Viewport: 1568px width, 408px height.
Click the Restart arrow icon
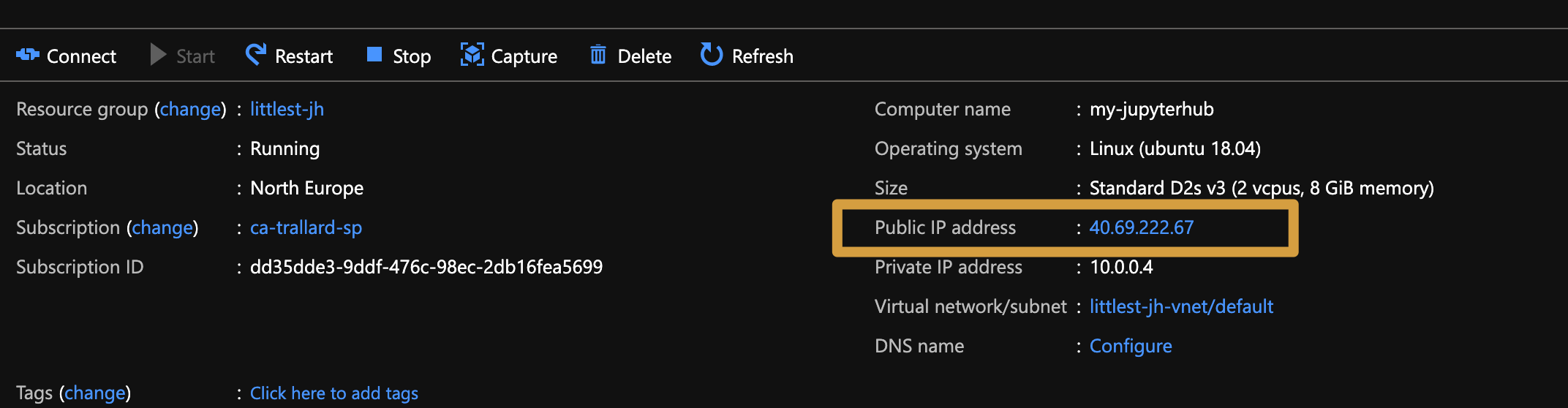point(256,55)
